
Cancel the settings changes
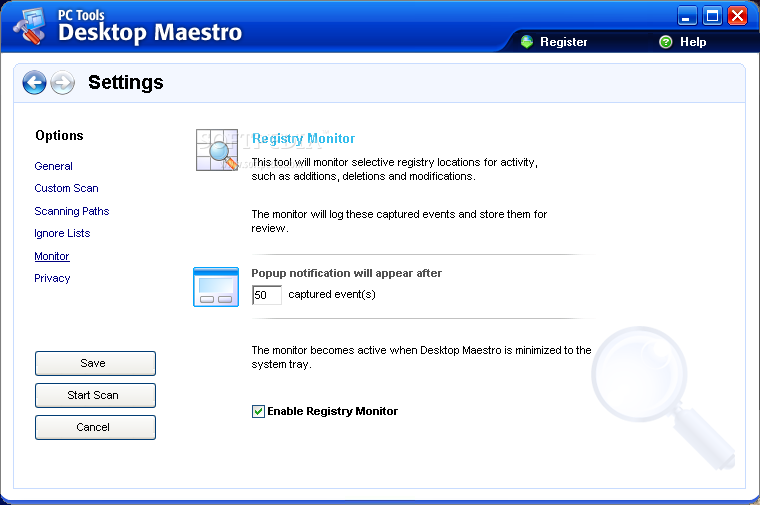tap(95, 427)
